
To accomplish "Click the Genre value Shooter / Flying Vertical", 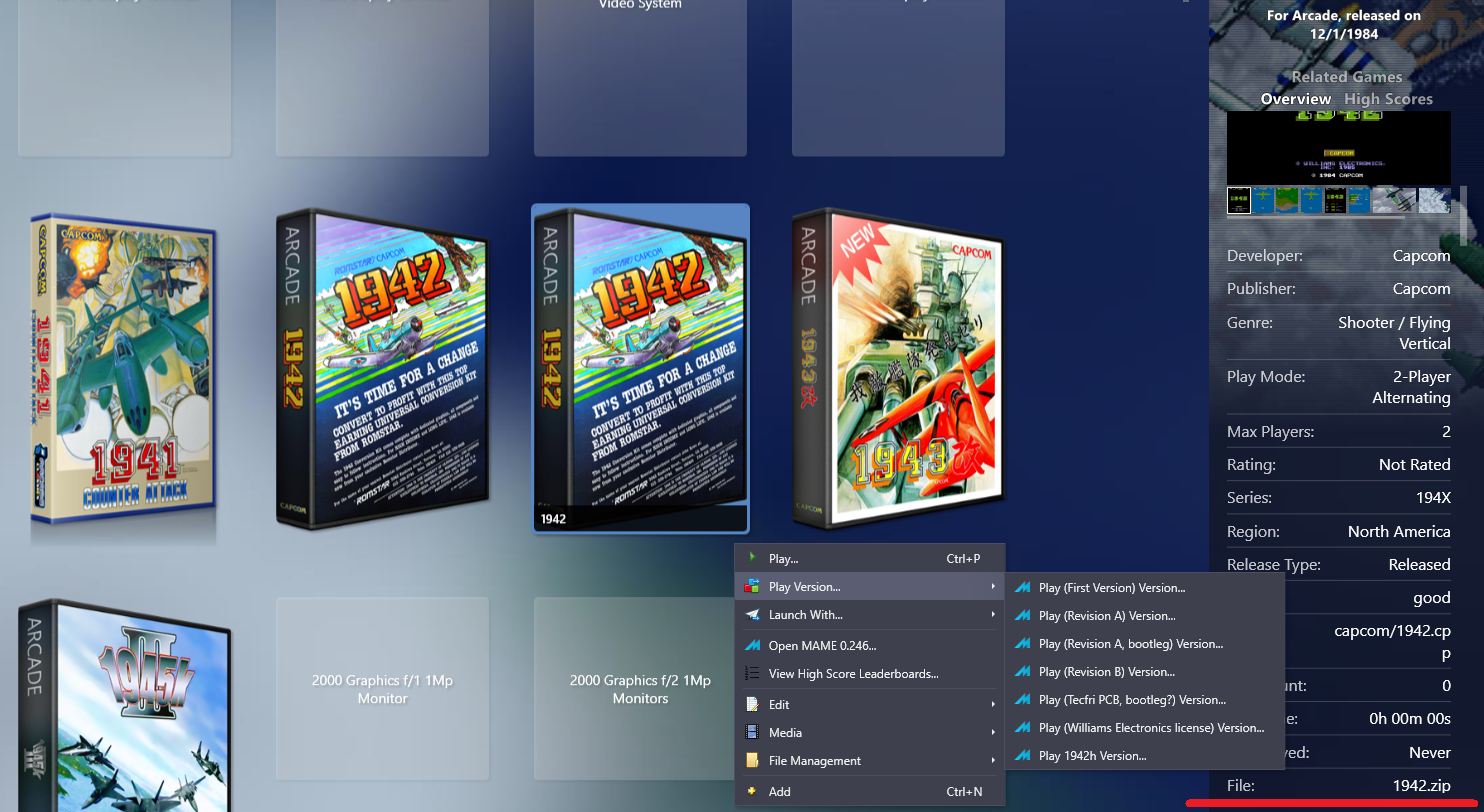I will click(1394, 333).
